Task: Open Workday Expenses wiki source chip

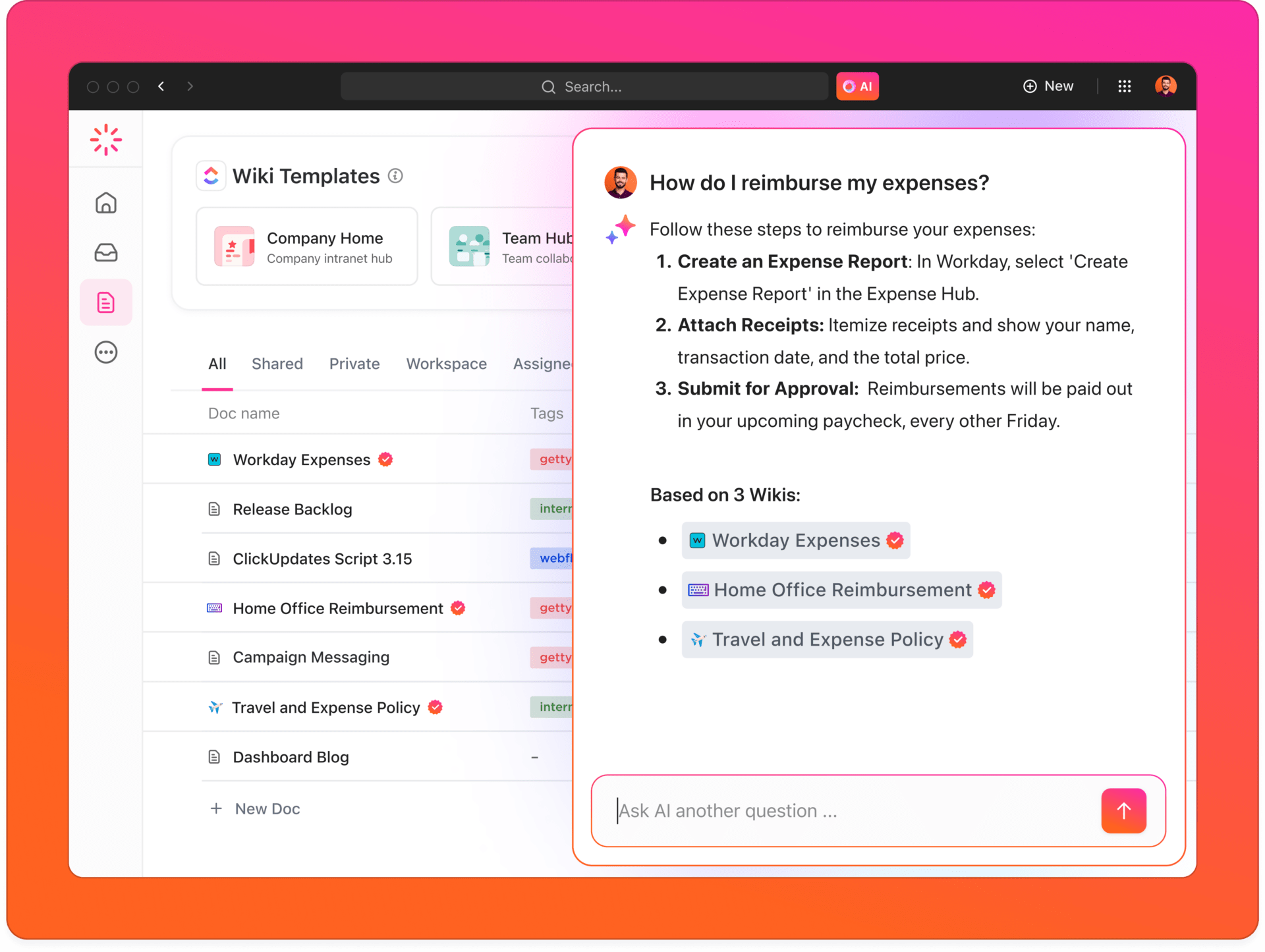Action: tap(796, 540)
